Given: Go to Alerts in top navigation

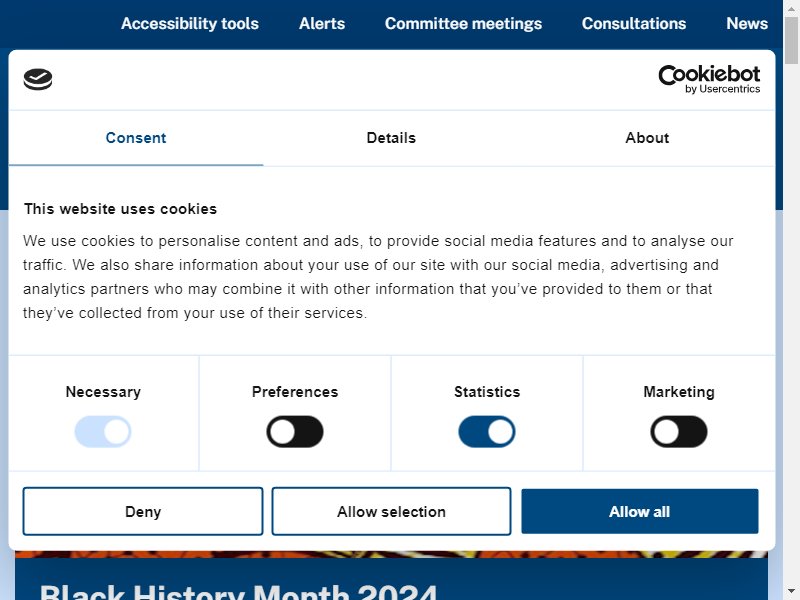Looking at the screenshot, I should (322, 23).
